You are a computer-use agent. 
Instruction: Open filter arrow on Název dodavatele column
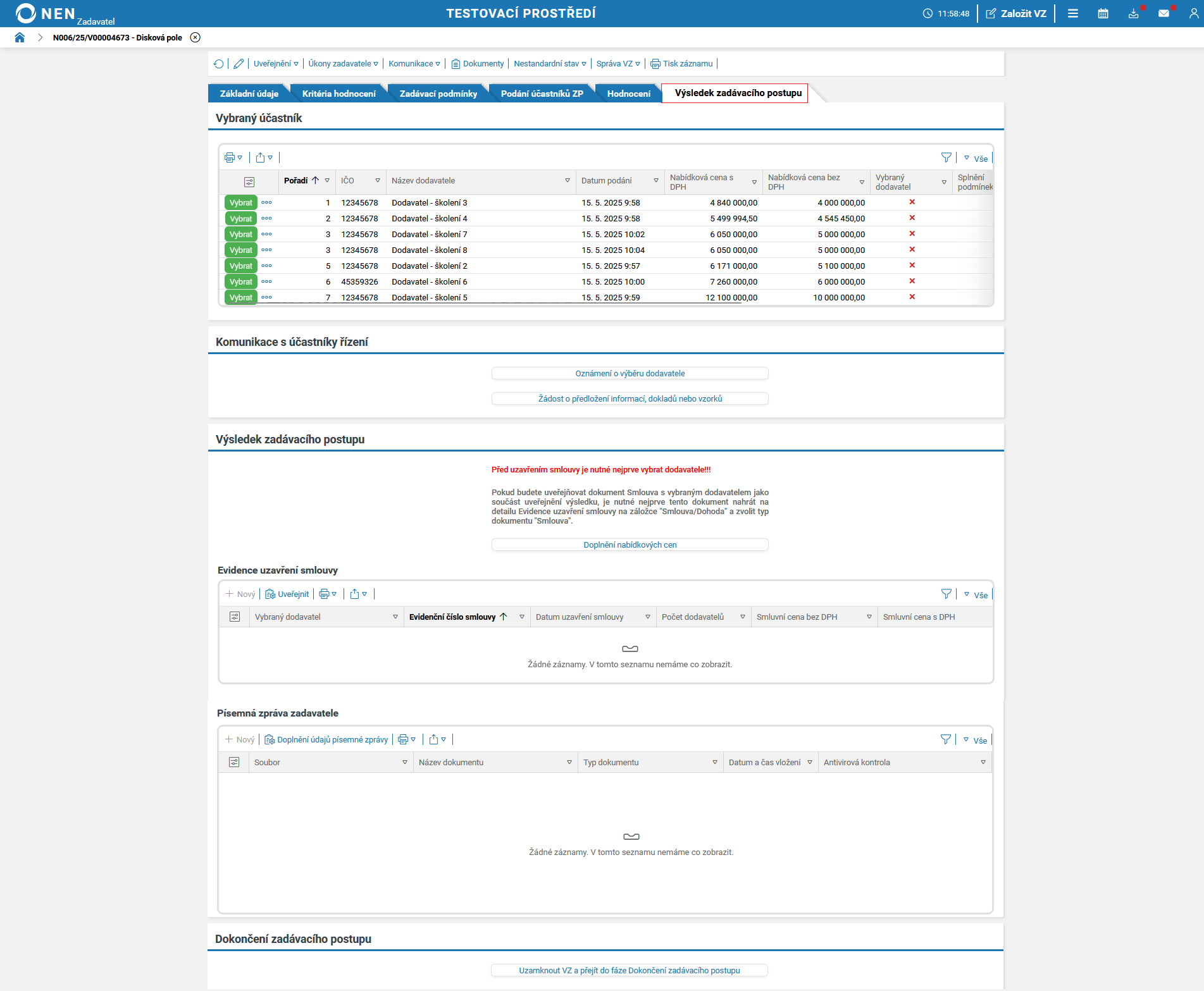click(x=568, y=181)
